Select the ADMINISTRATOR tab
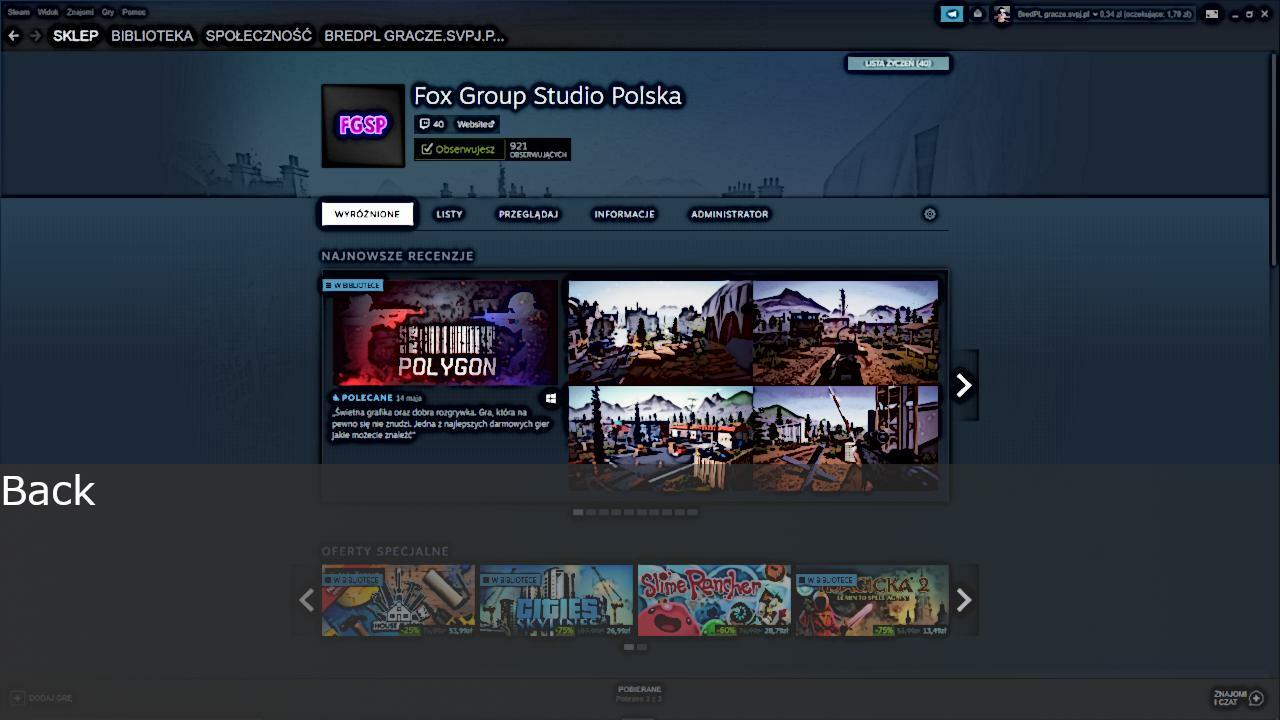 (x=730, y=214)
